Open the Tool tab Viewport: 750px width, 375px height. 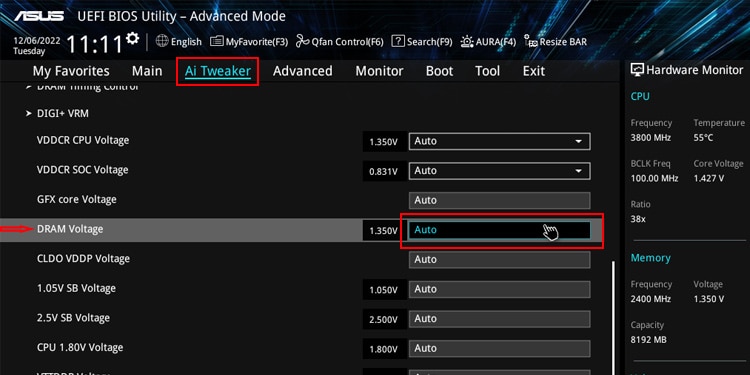(487, 71)
